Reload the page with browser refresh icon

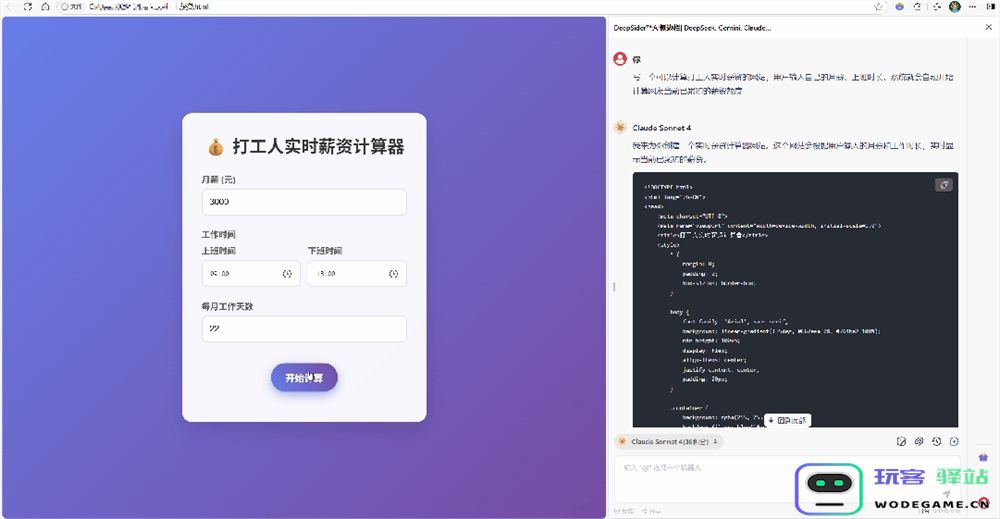click(27, 6)
